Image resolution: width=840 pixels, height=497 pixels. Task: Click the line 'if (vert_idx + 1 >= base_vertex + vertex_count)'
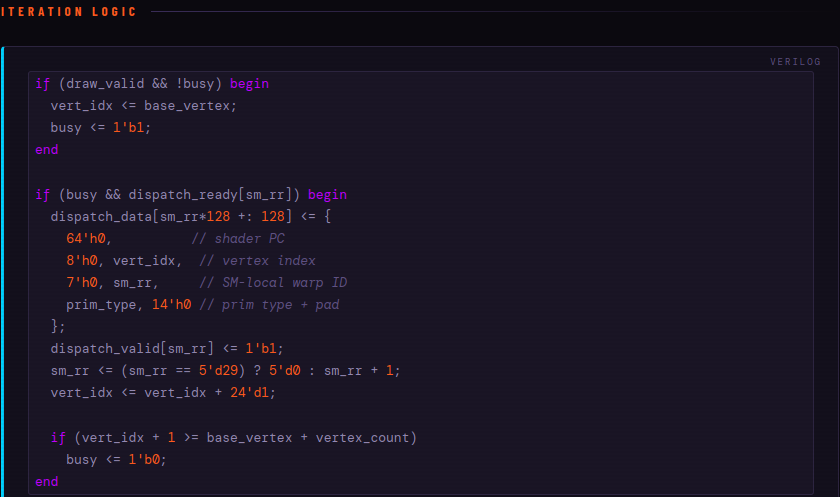pos(234,438)
